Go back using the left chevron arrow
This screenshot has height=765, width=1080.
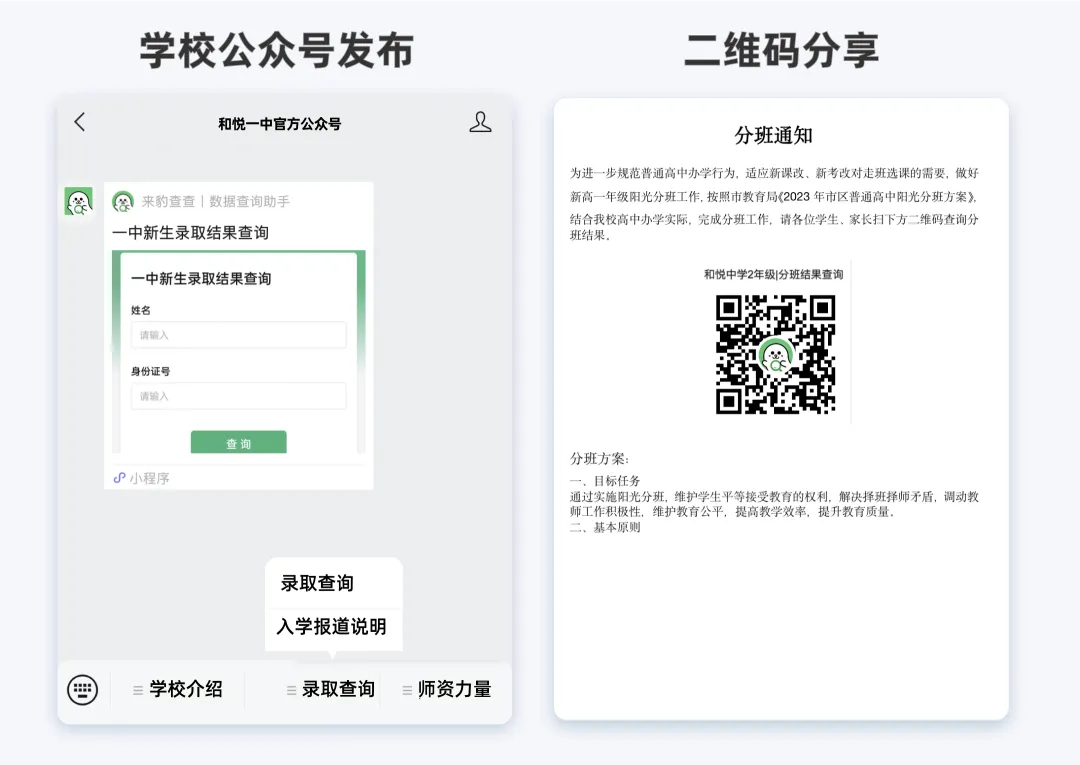[x=80, y=122]
